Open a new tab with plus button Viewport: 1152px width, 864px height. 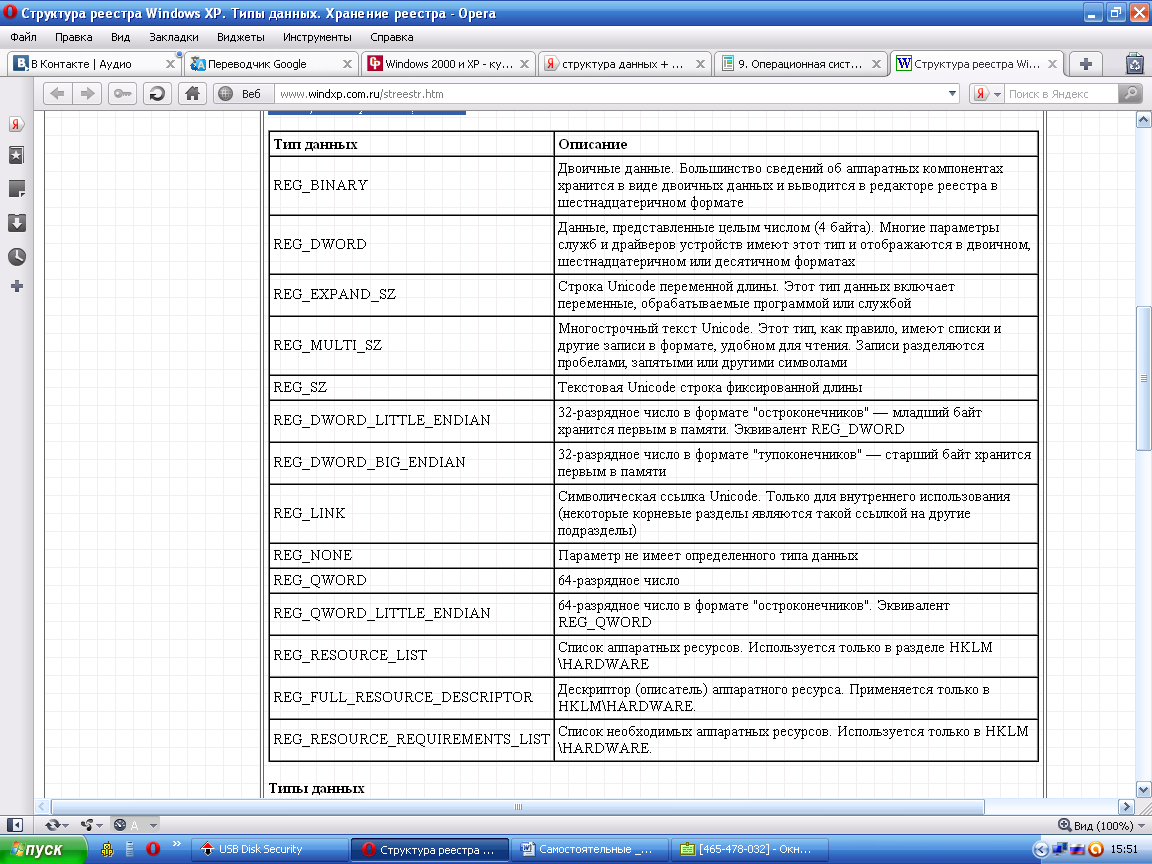pyautogui.click(x=1086, y=64)
